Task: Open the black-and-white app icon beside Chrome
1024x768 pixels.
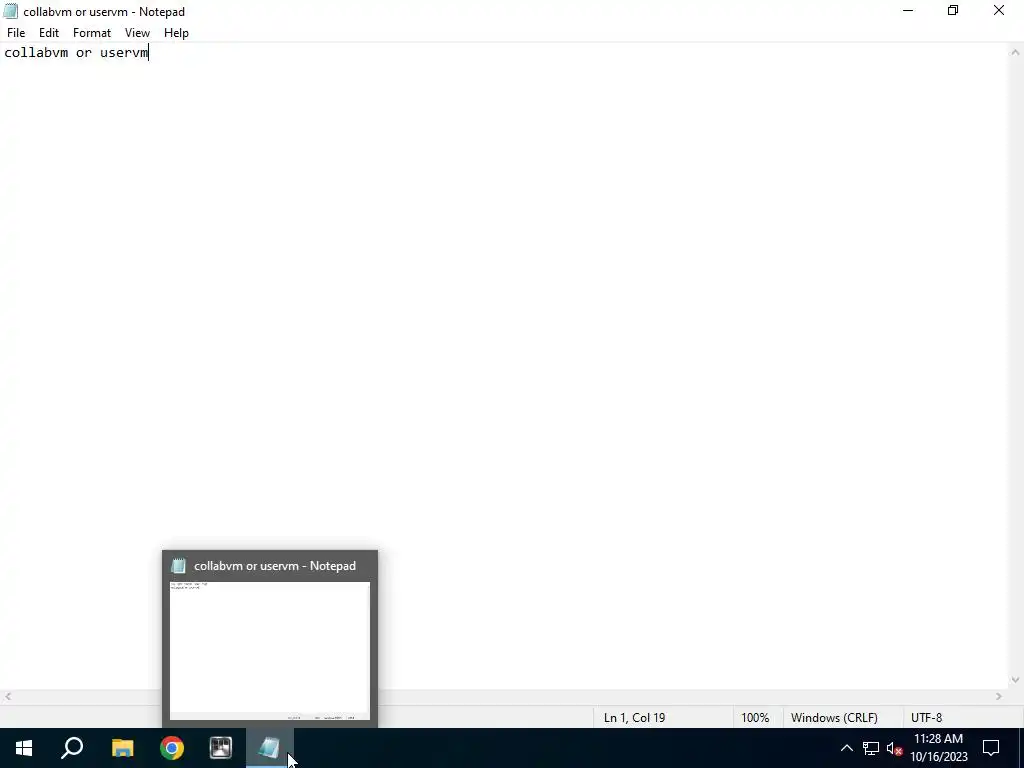Action: (x=221, y=748)
